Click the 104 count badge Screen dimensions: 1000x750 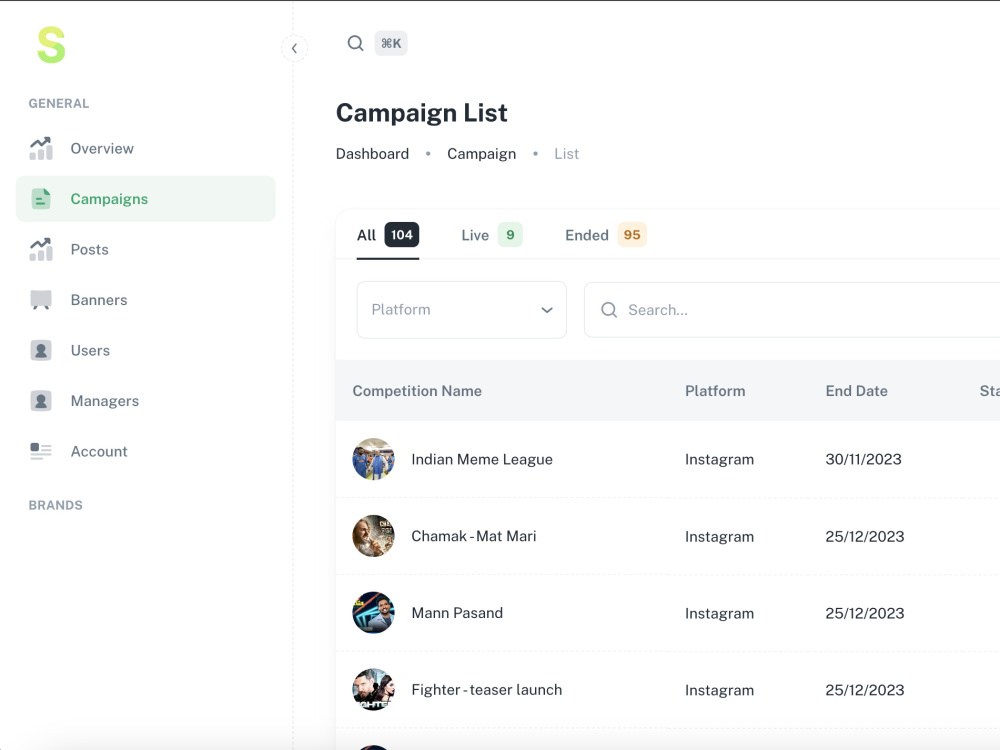point(402,235)
